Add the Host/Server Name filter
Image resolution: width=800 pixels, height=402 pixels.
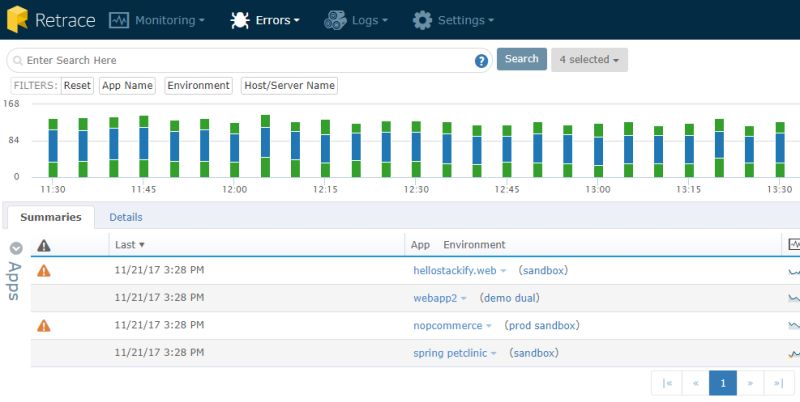pos(289,86)
